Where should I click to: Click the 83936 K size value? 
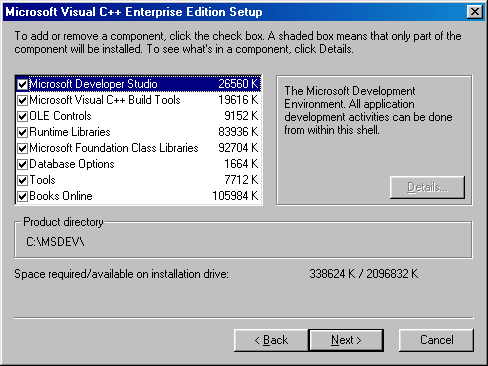238,132
